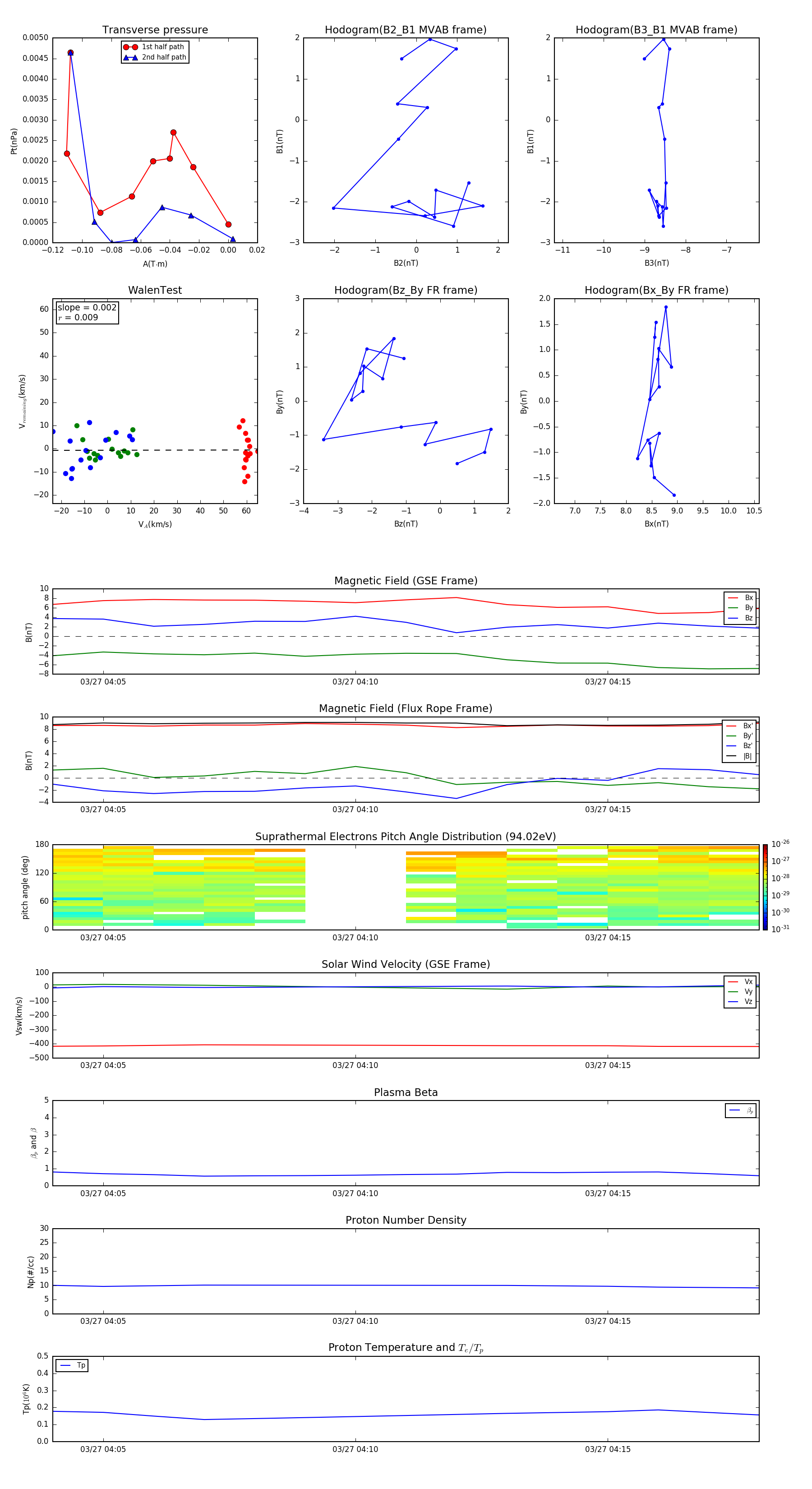
Task: Click 'pitch angle (deg)' y-axis label
Action: click(25, 887)
